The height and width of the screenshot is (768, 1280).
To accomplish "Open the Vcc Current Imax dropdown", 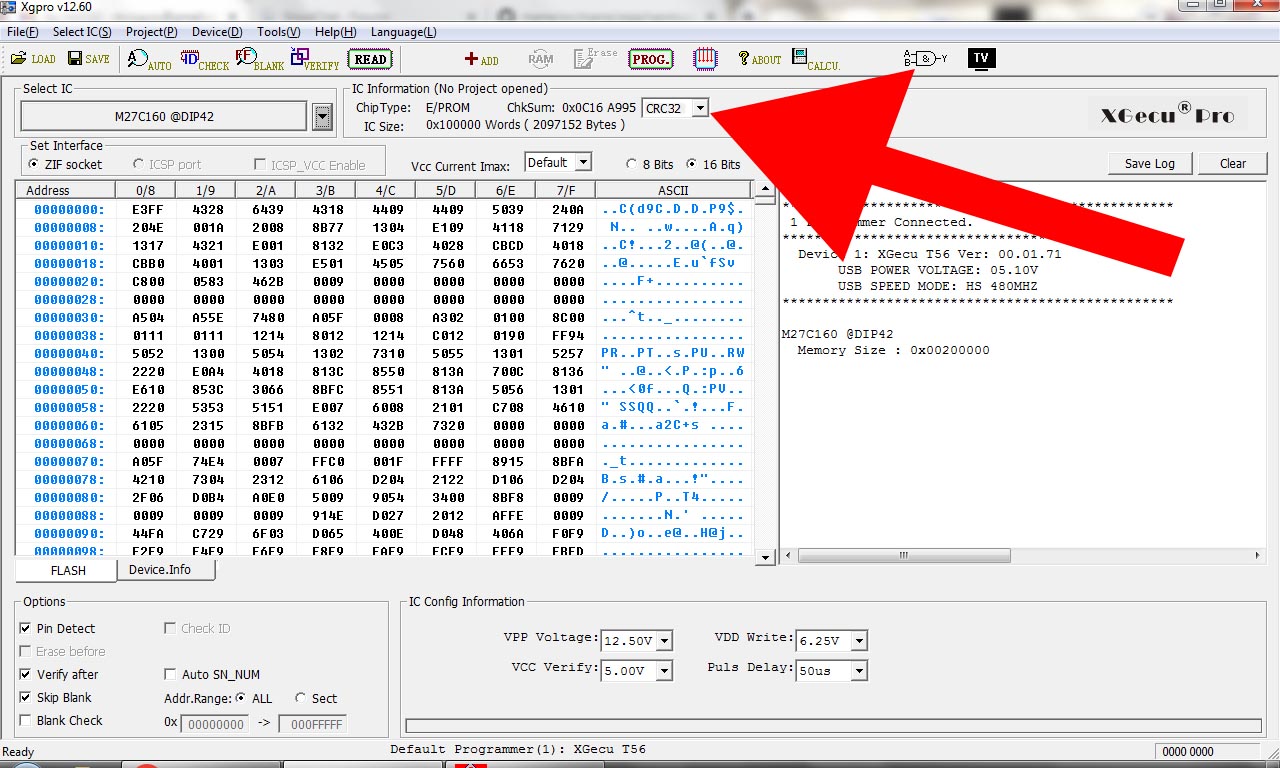I will 583,163.
